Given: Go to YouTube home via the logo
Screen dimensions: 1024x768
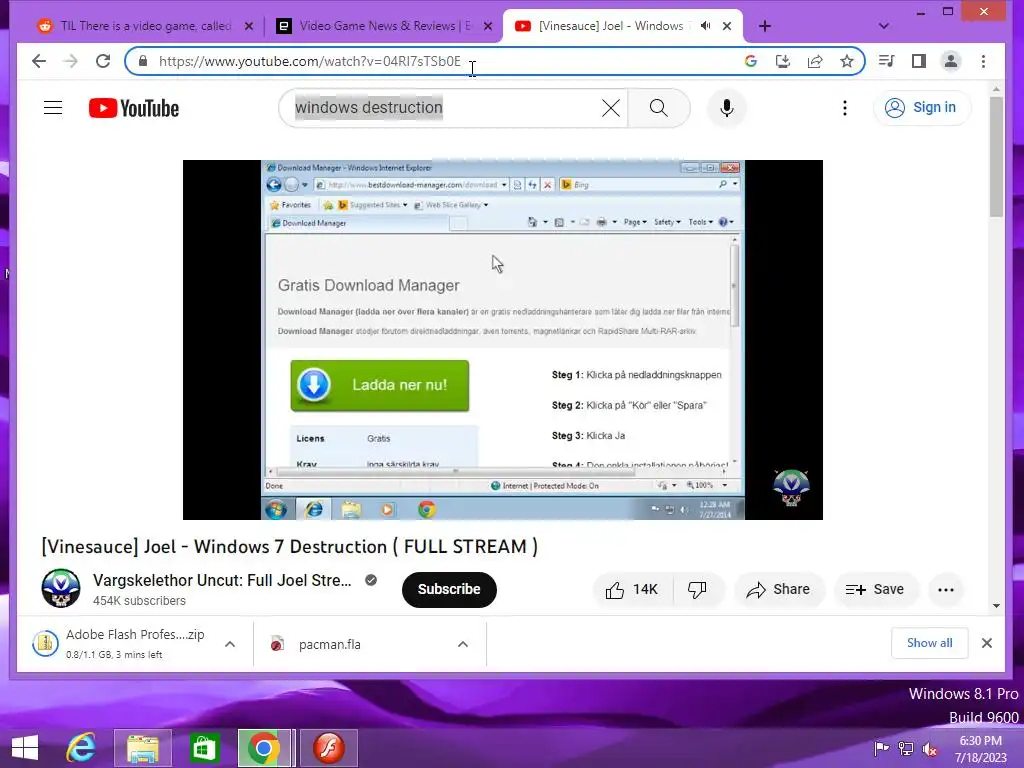Looking at the screenshot, I should tap(134, 108).
